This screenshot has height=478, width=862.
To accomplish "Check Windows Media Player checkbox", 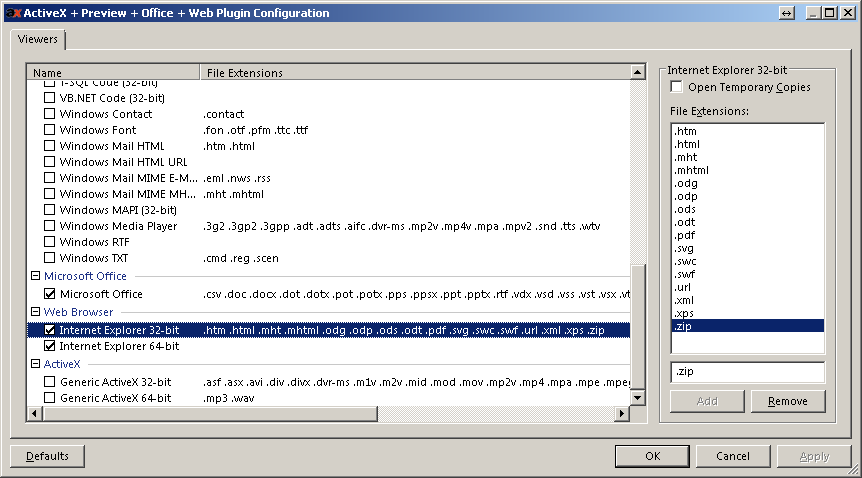I will [x=49, y=226].
